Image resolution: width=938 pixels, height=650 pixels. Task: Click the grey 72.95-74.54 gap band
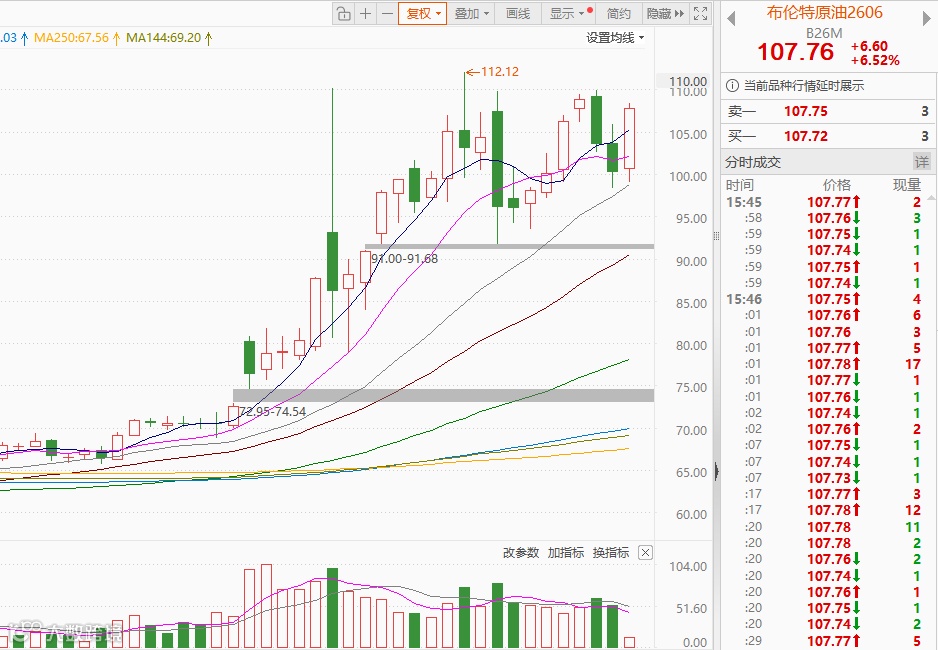pos(443,395)
